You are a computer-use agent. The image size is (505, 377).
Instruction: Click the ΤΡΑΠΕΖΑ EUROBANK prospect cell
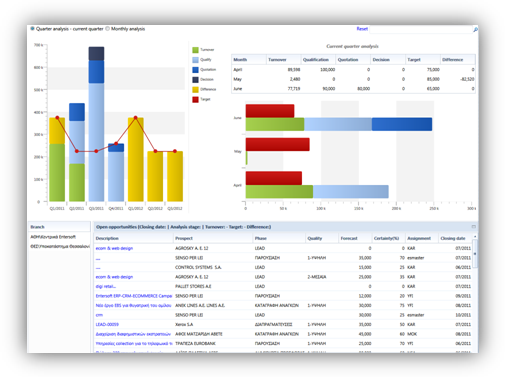(195, 343)
